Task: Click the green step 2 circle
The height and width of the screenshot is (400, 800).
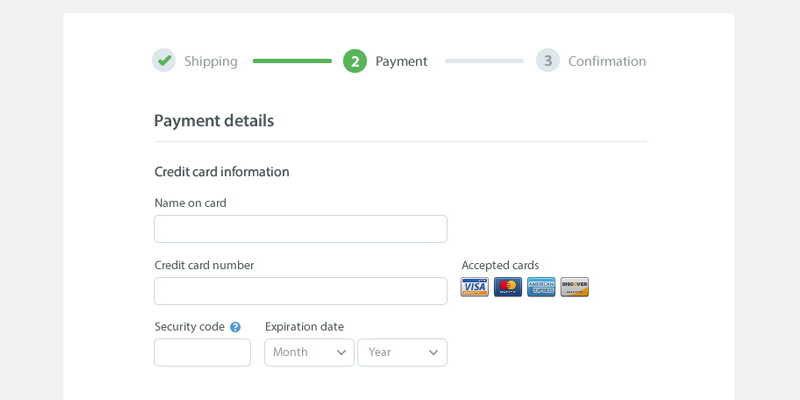Action: coord(355,61)
